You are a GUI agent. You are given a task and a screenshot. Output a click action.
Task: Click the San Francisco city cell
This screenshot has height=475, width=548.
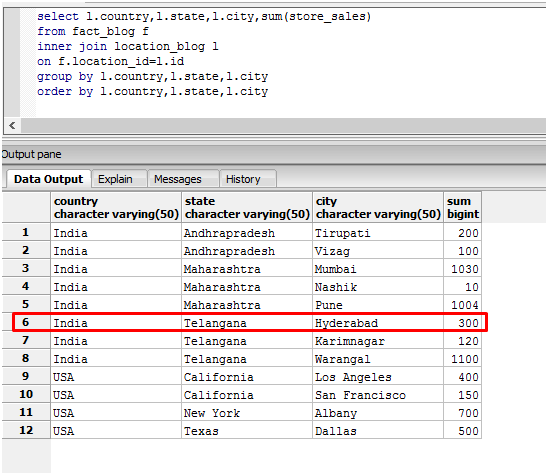click(x=378, y=394)
